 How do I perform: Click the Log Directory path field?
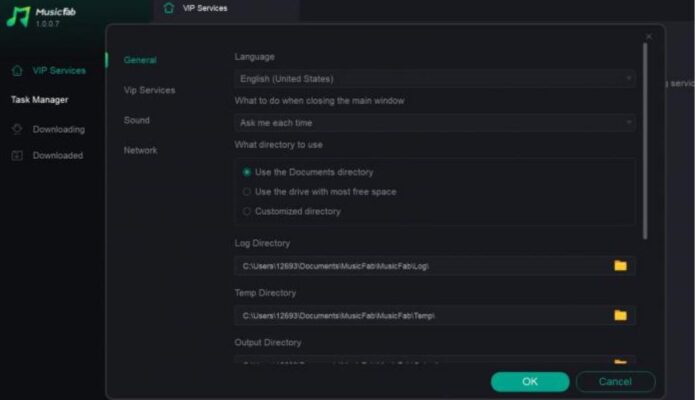tap(422, 266)
